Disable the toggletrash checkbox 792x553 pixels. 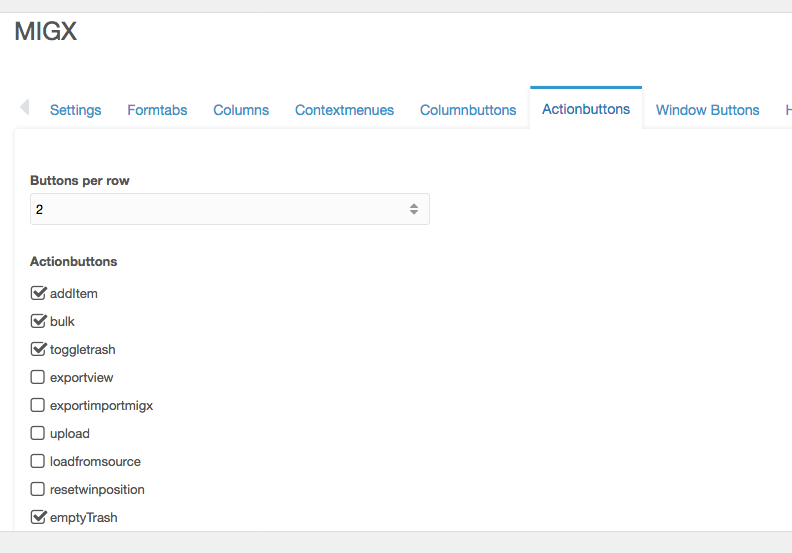pyautogui.click(x=38, y=349)
